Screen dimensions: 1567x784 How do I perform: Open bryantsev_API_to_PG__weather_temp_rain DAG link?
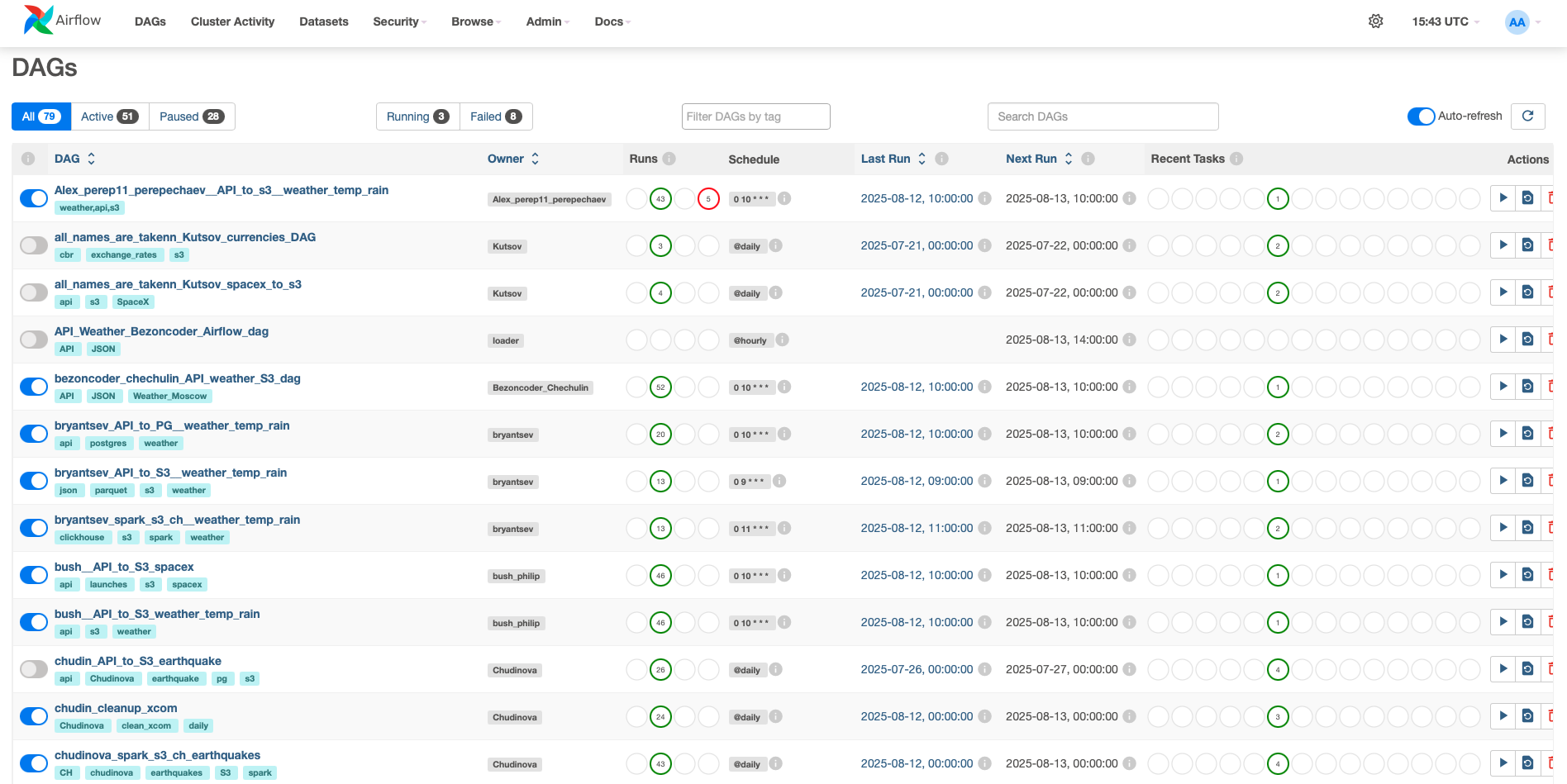point(172,425)
